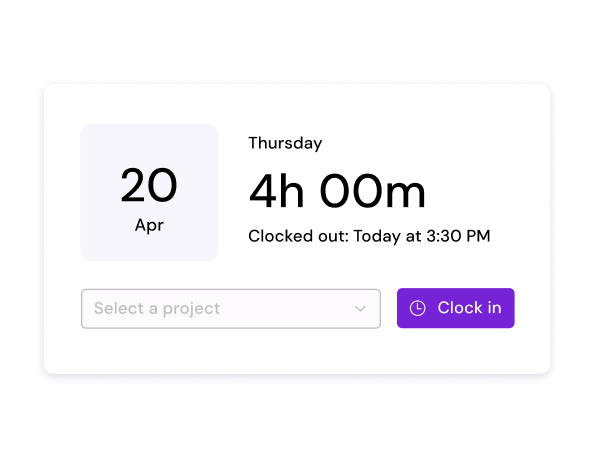Click the Clock in button
Image resolution: width=594 pixels, height=455 pixels.
coord(455,308)
